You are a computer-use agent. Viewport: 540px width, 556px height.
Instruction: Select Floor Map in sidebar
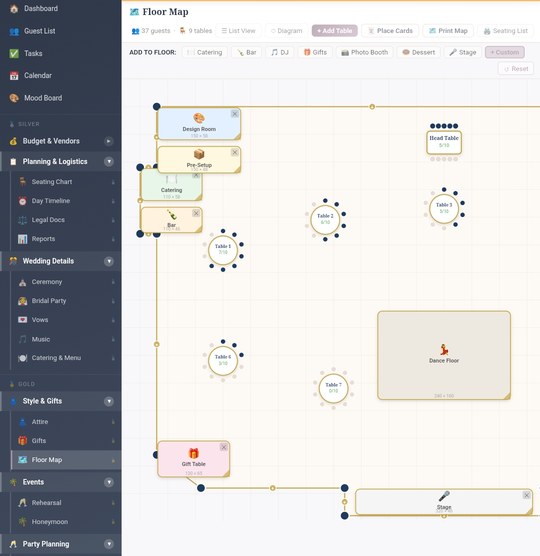coord(66,460)
